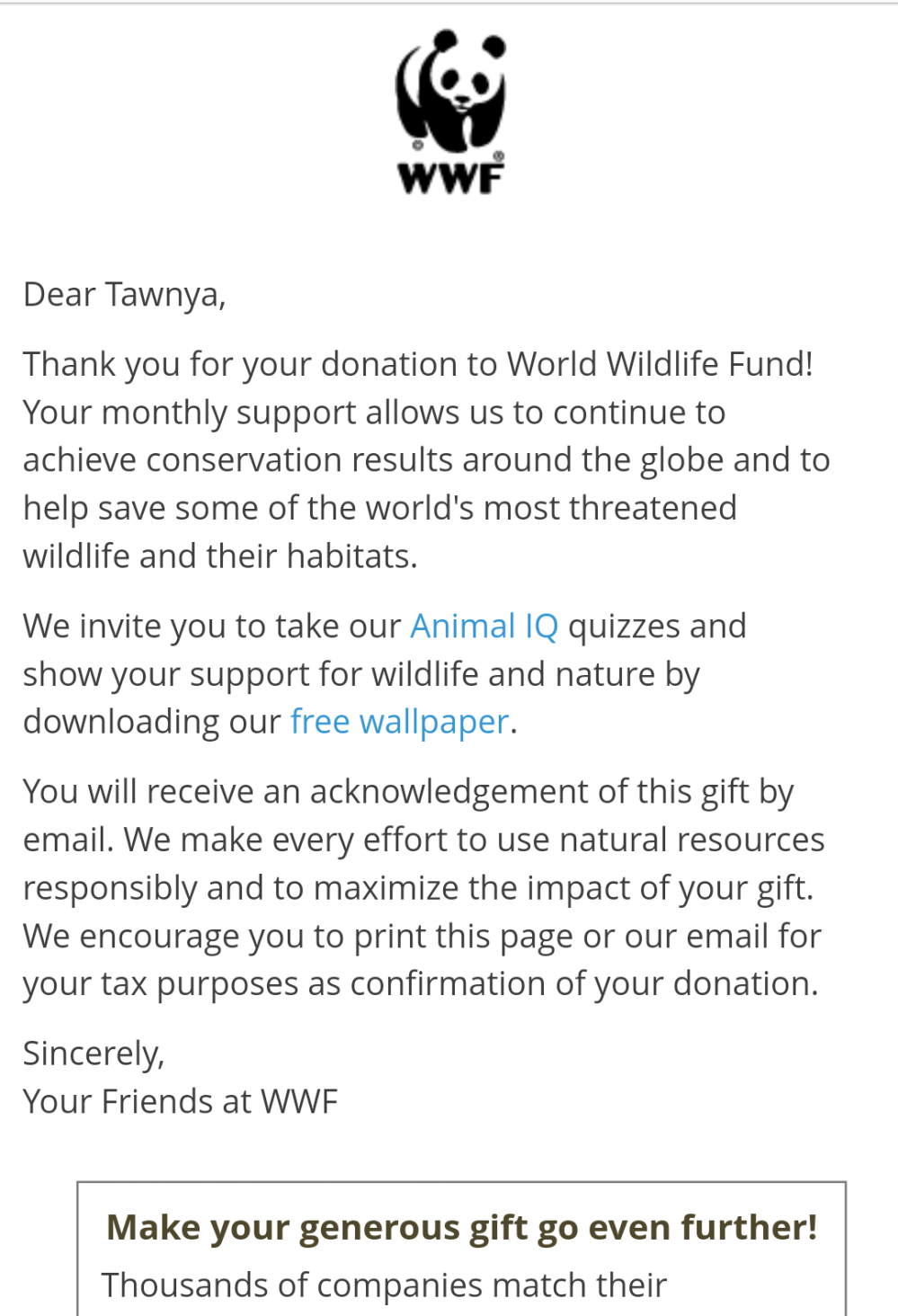Click the 'responsibly and to maximize' text line
This screenshot has width=898, height=1316.
click(418, 888)
